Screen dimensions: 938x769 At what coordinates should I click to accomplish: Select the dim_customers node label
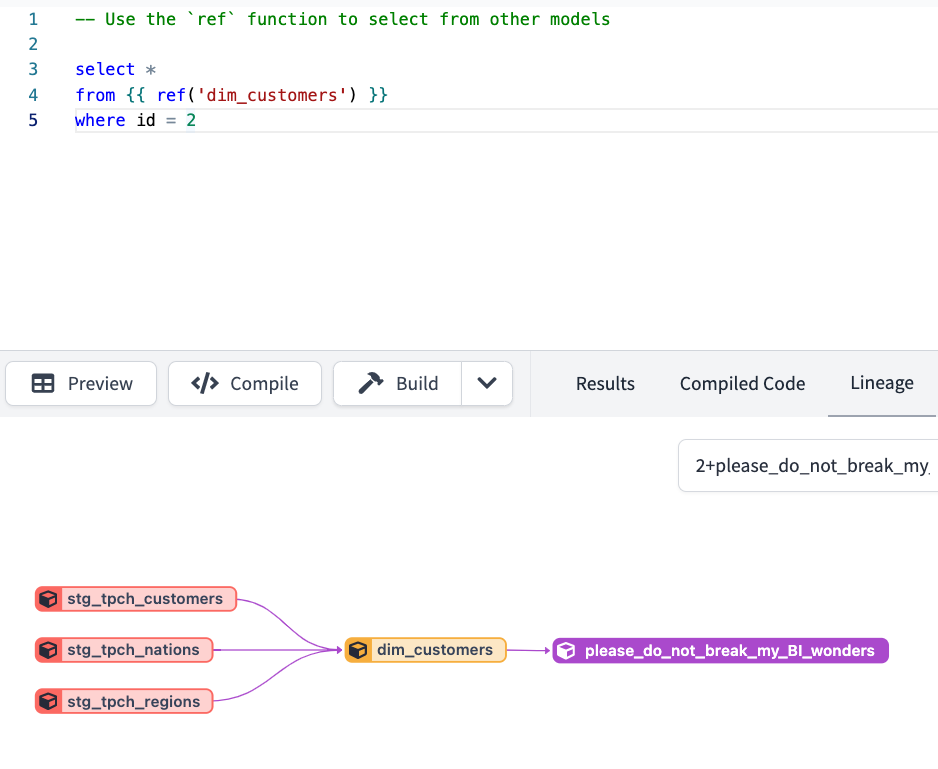(x=435, y=650)
